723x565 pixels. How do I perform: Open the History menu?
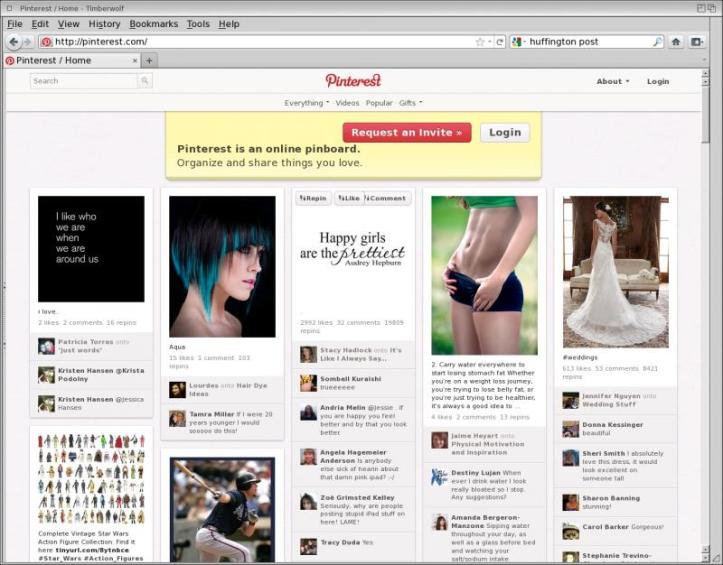[104, 24]
